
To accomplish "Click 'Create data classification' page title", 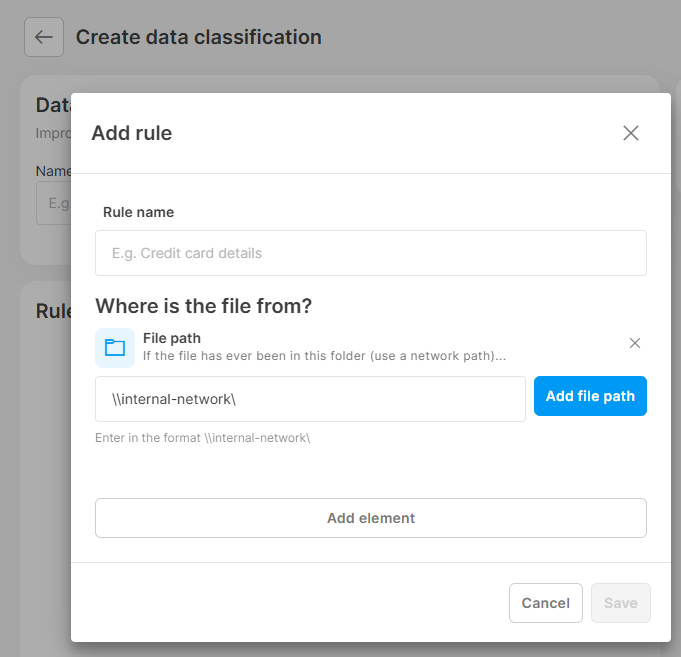I will pos(199,37).
